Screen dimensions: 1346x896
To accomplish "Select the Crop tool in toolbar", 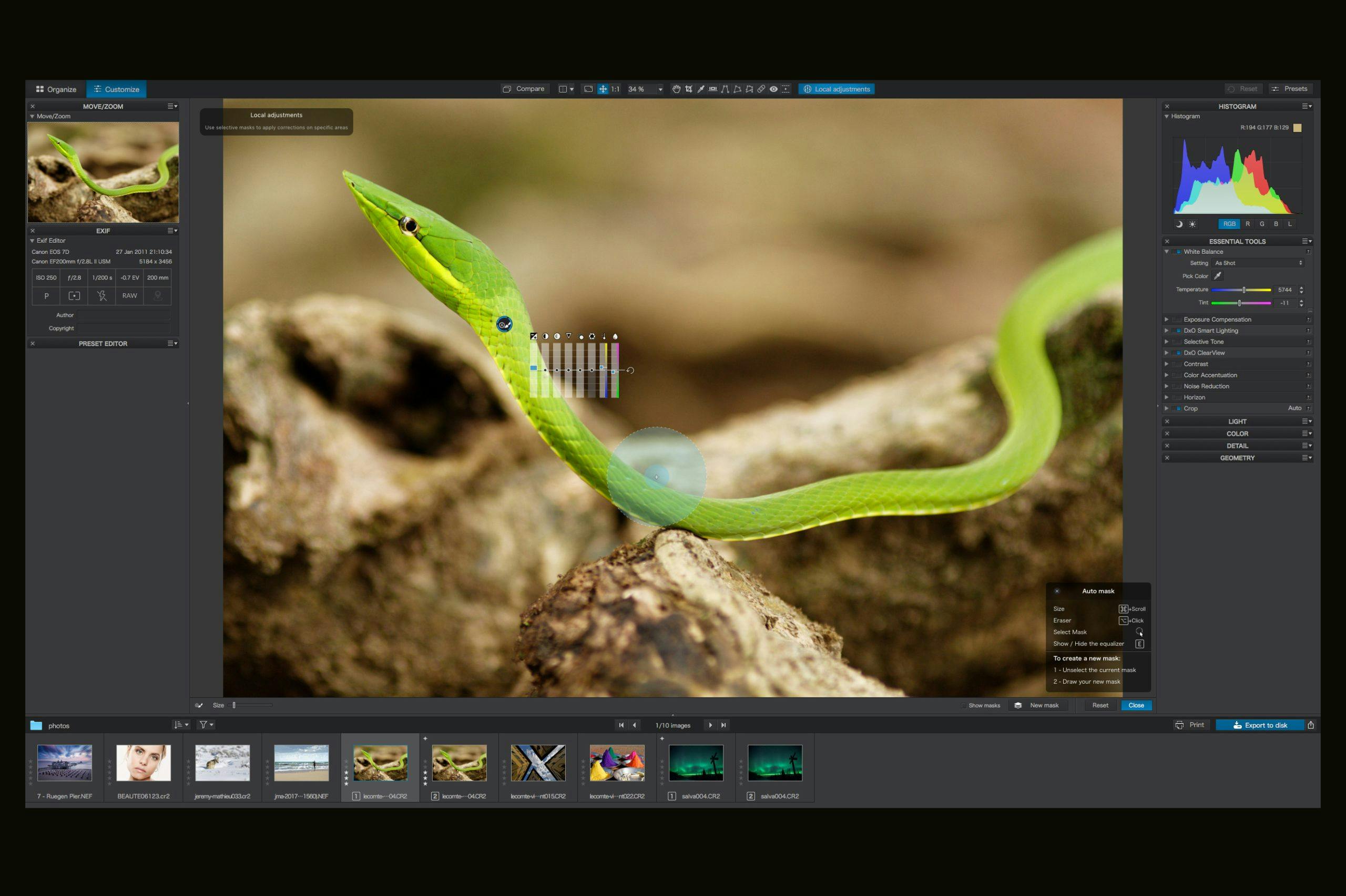I will click(689, 89).
